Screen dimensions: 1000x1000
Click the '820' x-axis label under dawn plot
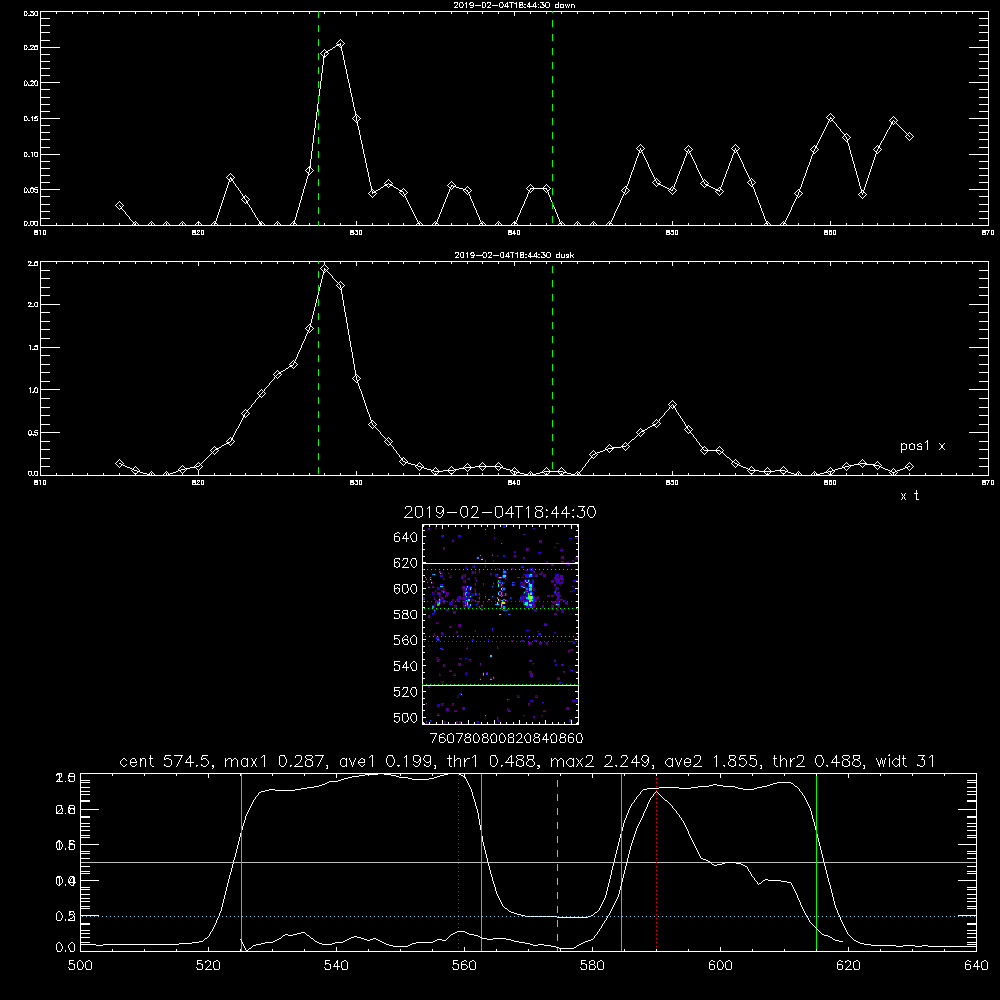pos(198,233)
